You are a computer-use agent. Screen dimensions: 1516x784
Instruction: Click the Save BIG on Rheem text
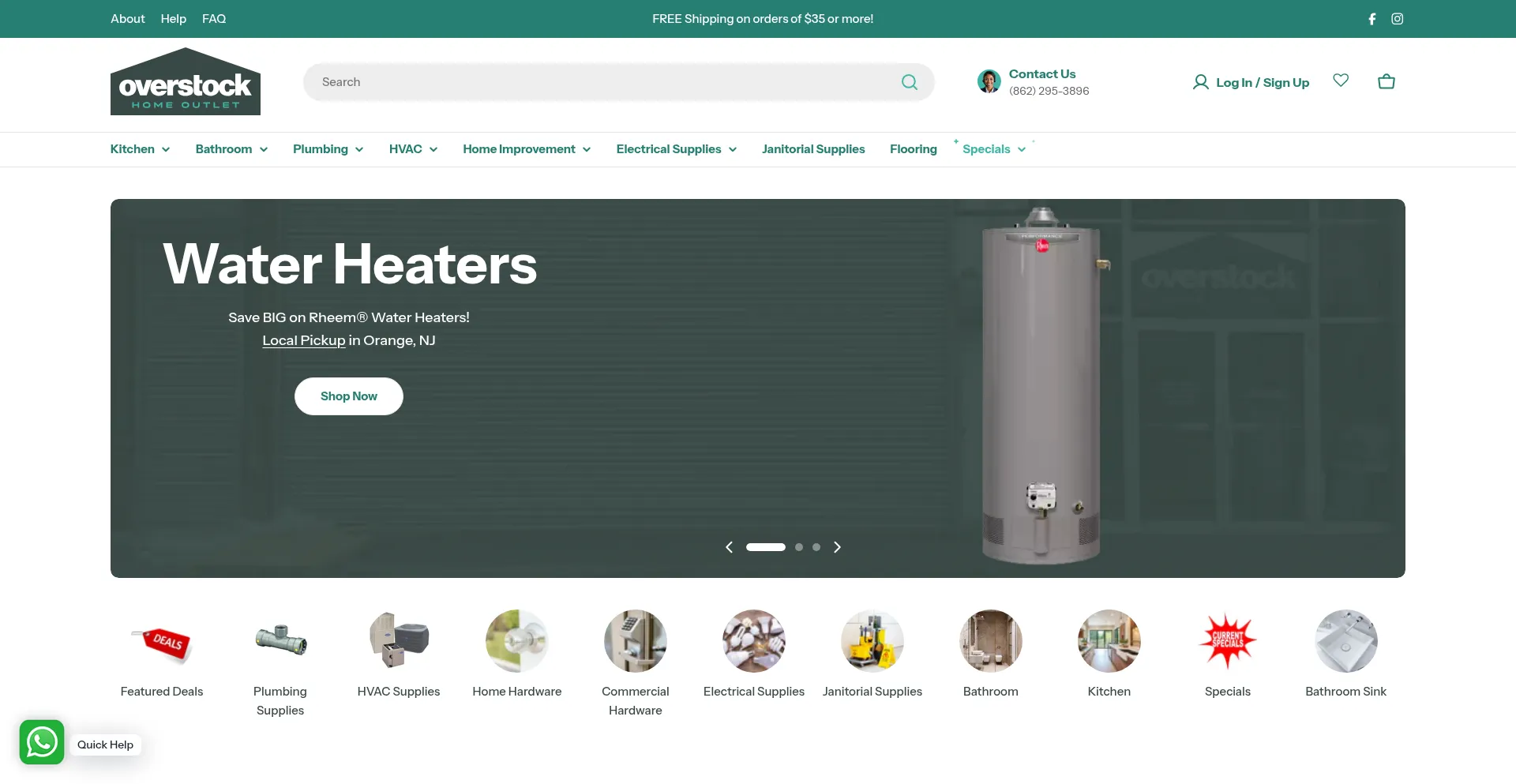click(349, 317)
